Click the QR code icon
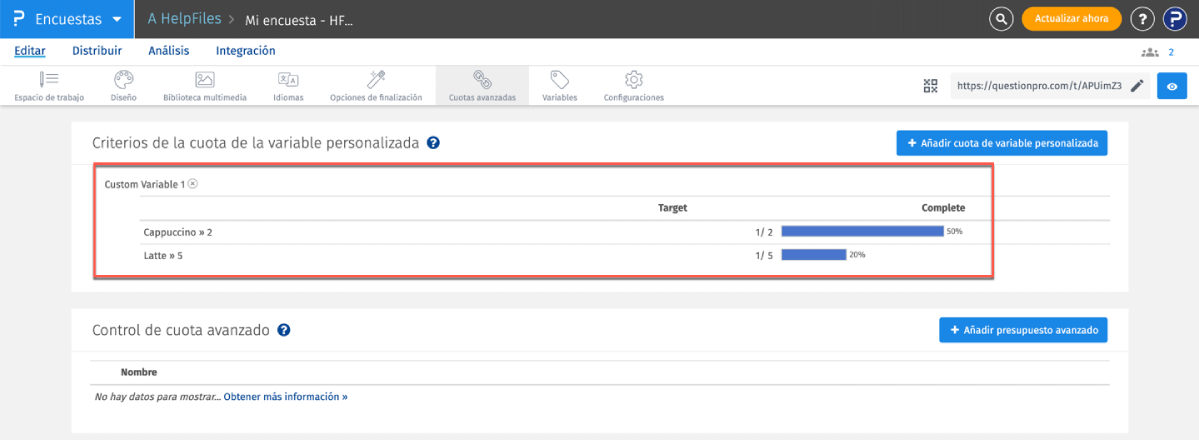This screenshot has height=440, width=1199. coord(931,86)
